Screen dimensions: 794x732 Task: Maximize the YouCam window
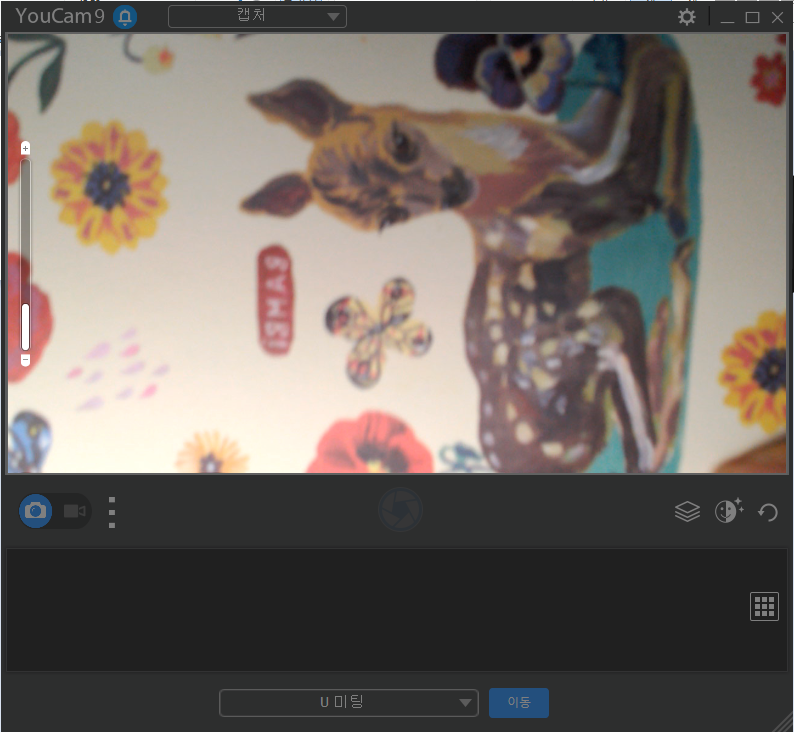pos(752,18)
